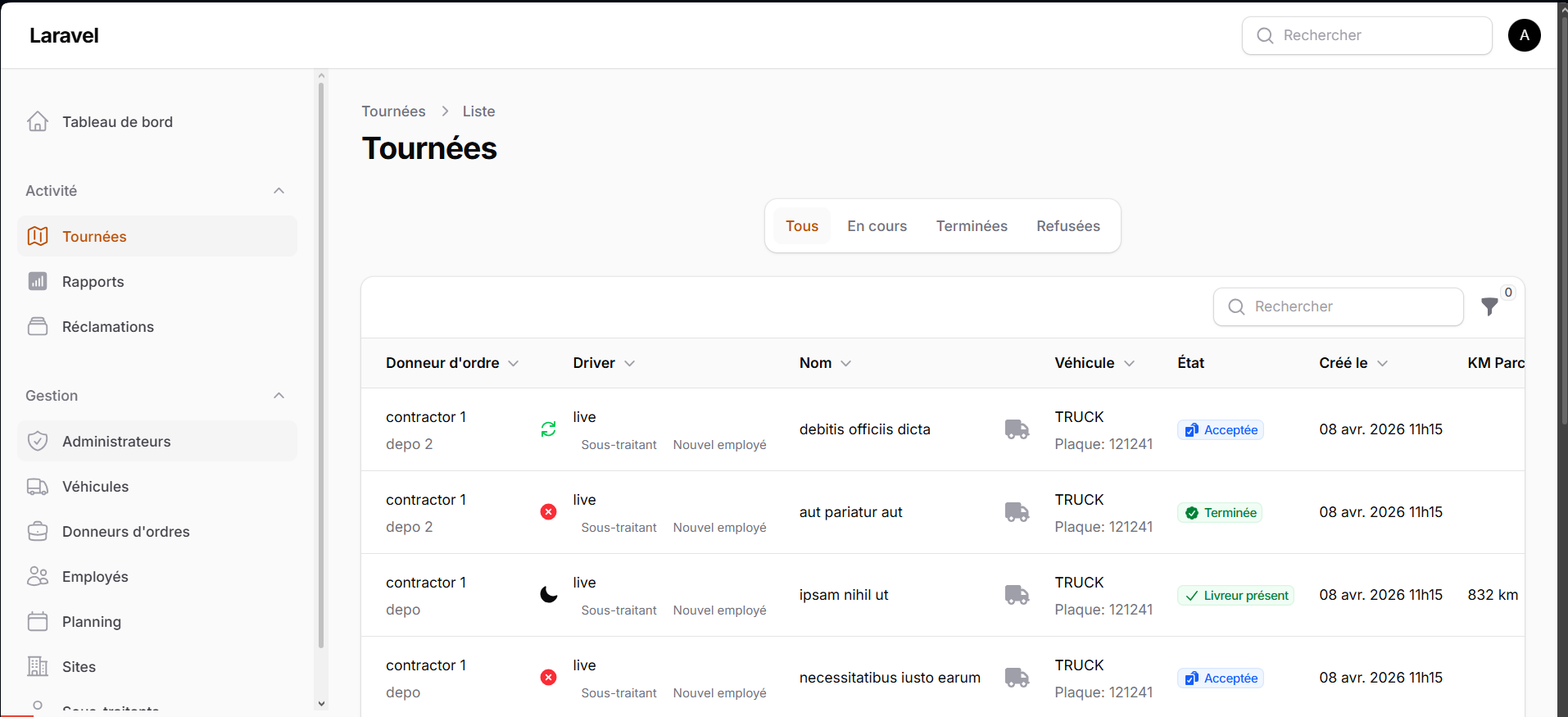Switch to the En cours tab

point(877,226)
